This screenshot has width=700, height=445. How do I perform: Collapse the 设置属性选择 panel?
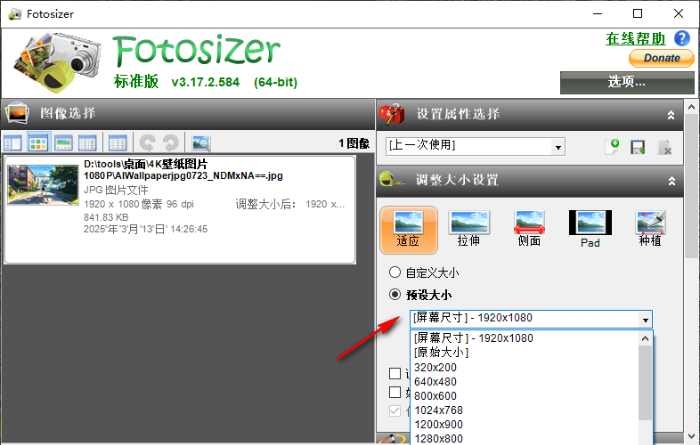click(x=671, y=115)
